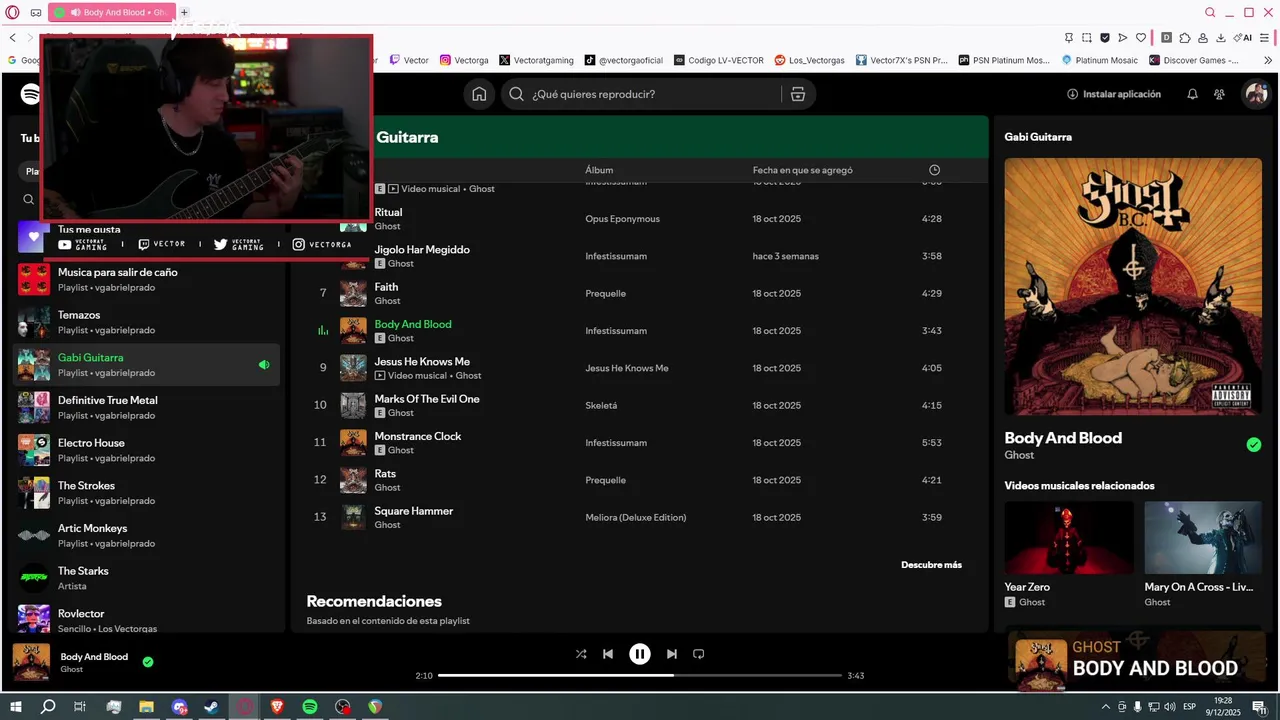Open the user profile avatar
The height and width of the screenshot is (720, 1280).
pos(1256,94)
